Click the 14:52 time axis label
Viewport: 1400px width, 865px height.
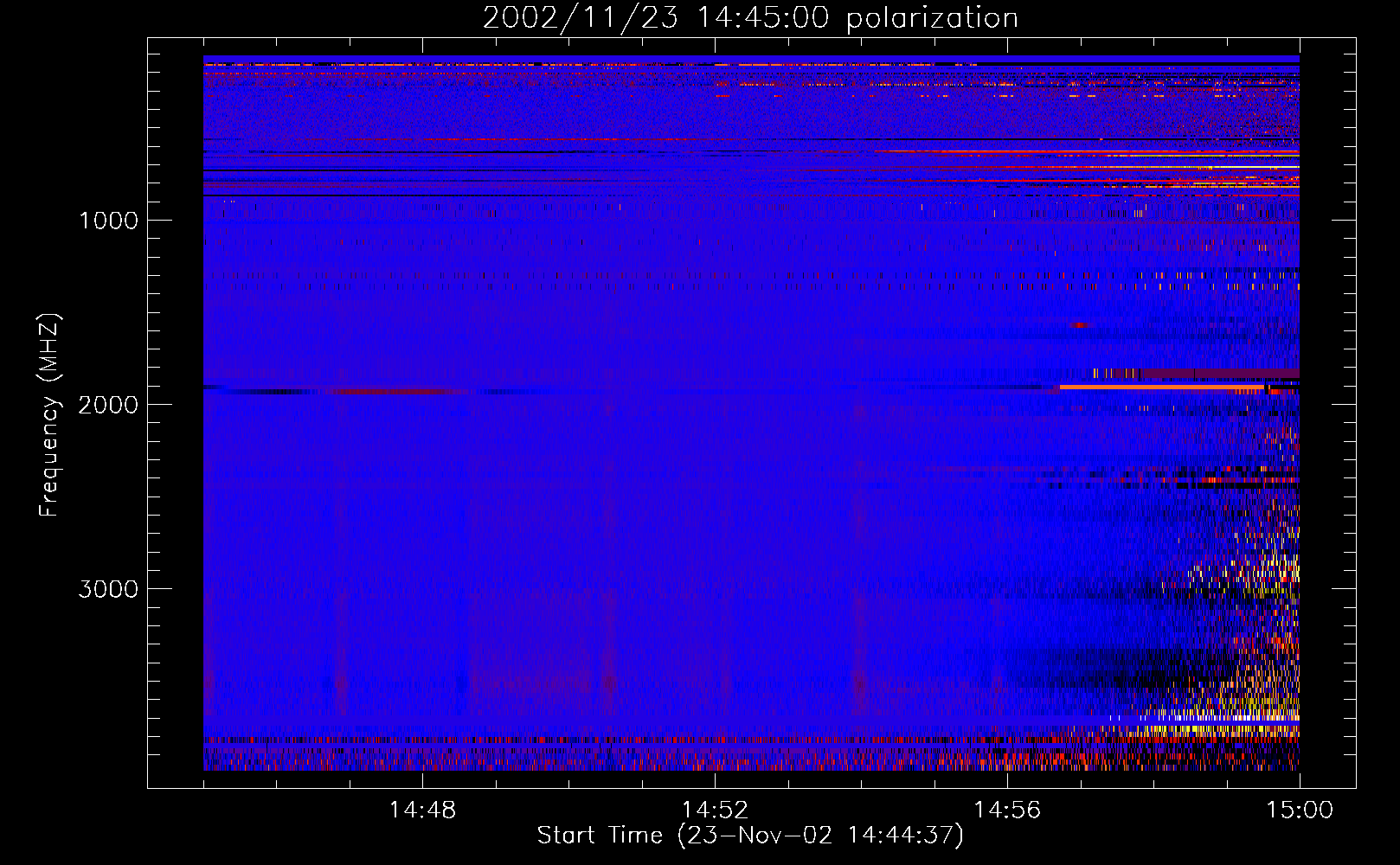(x=715, y=811)
